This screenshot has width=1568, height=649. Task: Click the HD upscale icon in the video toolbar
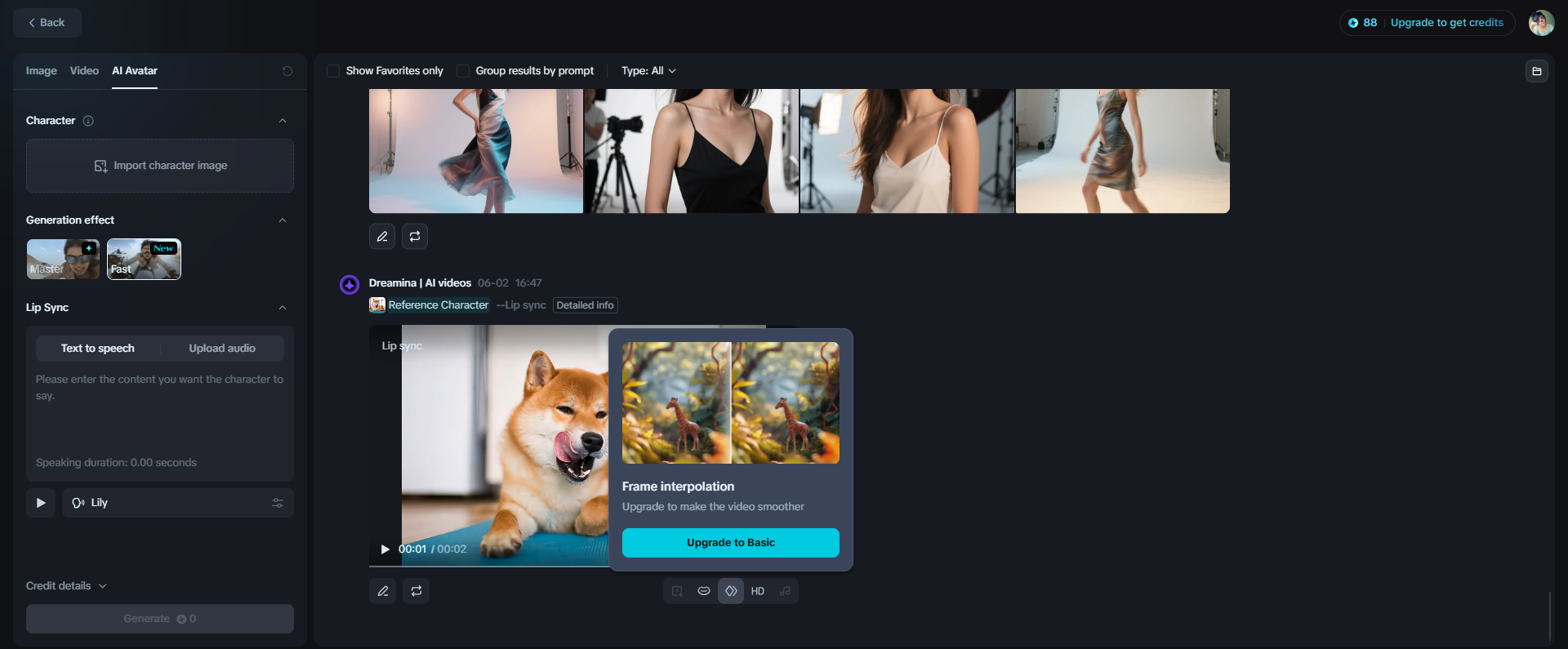pyautogui.click(x=758, y=591)
